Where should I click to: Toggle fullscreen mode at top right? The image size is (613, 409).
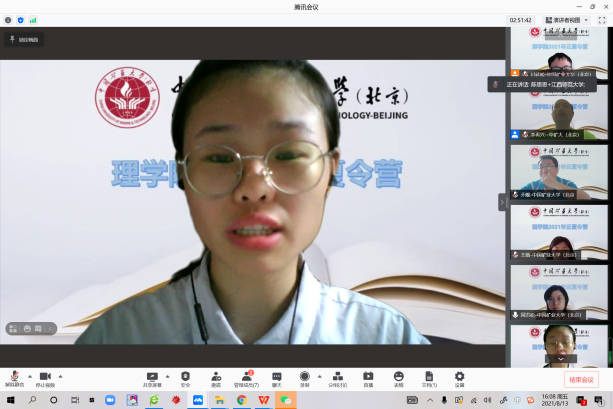point(603,19)
